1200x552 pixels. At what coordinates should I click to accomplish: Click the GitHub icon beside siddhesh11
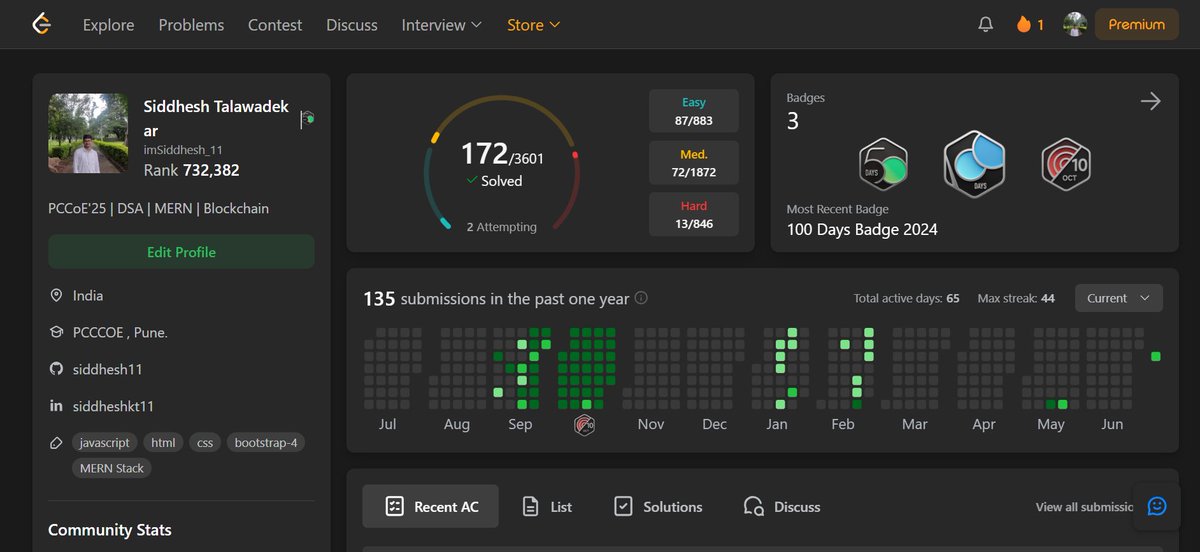(x=56, y=369)
